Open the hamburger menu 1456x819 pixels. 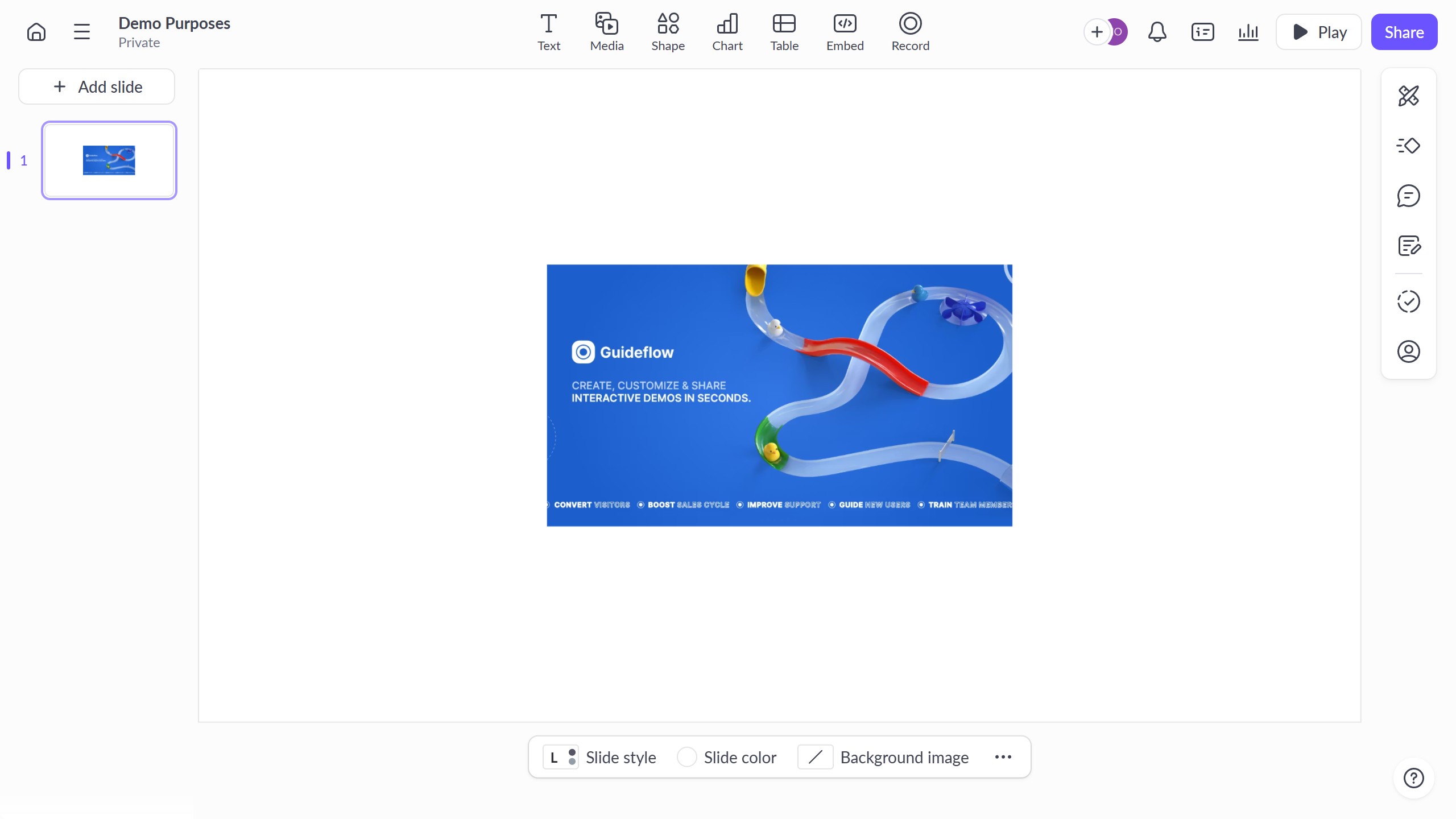[x=82, y=32]
